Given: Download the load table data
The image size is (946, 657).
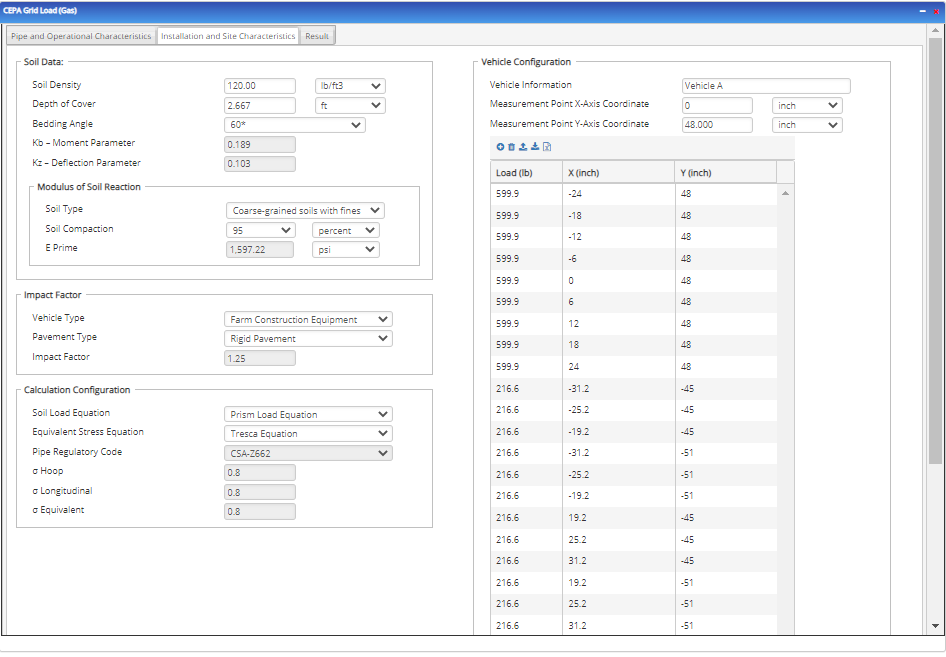Looking at the screenshot, I should click(x=536, y=147).
